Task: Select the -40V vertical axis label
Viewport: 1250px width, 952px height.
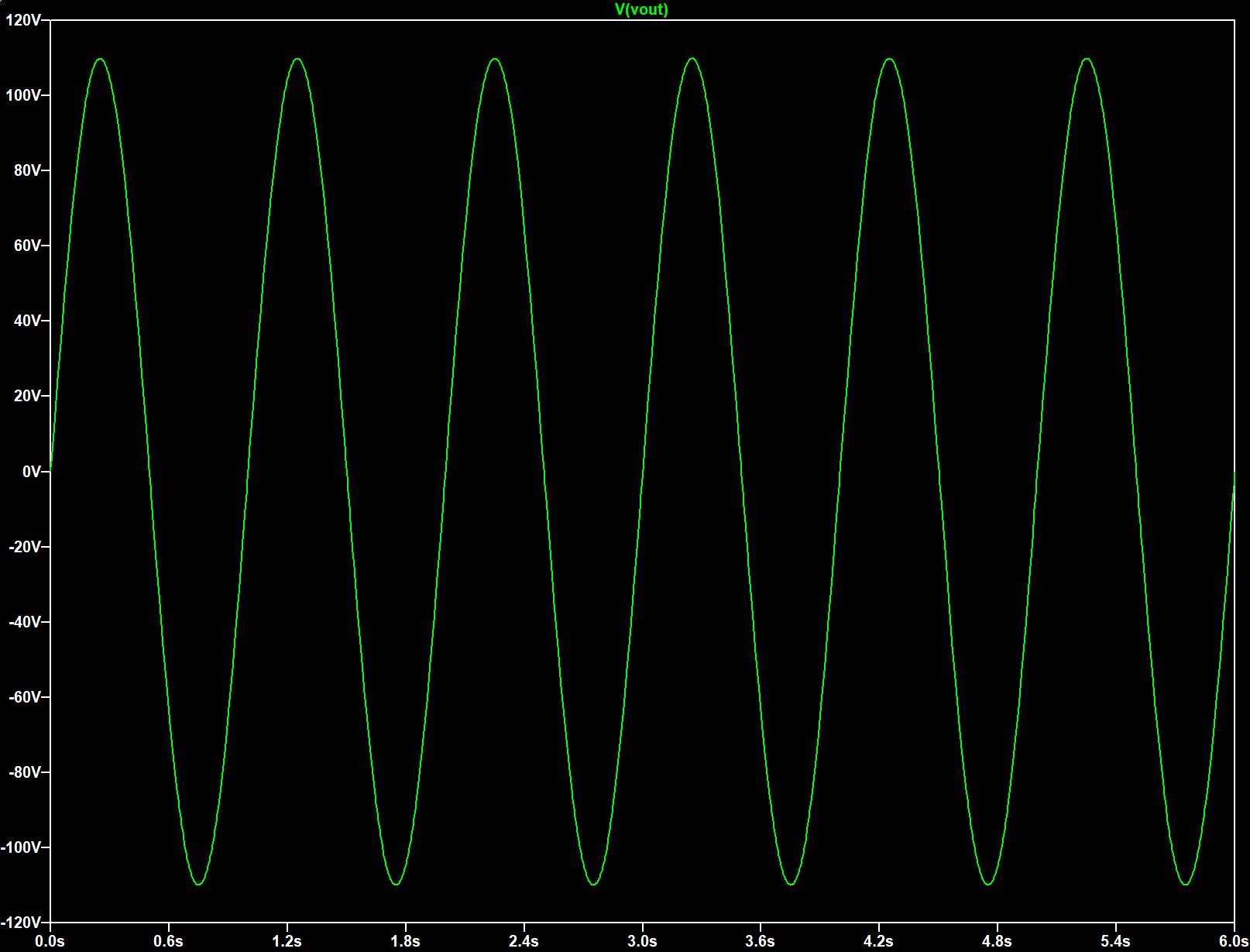Action: [x=25, y=622]
